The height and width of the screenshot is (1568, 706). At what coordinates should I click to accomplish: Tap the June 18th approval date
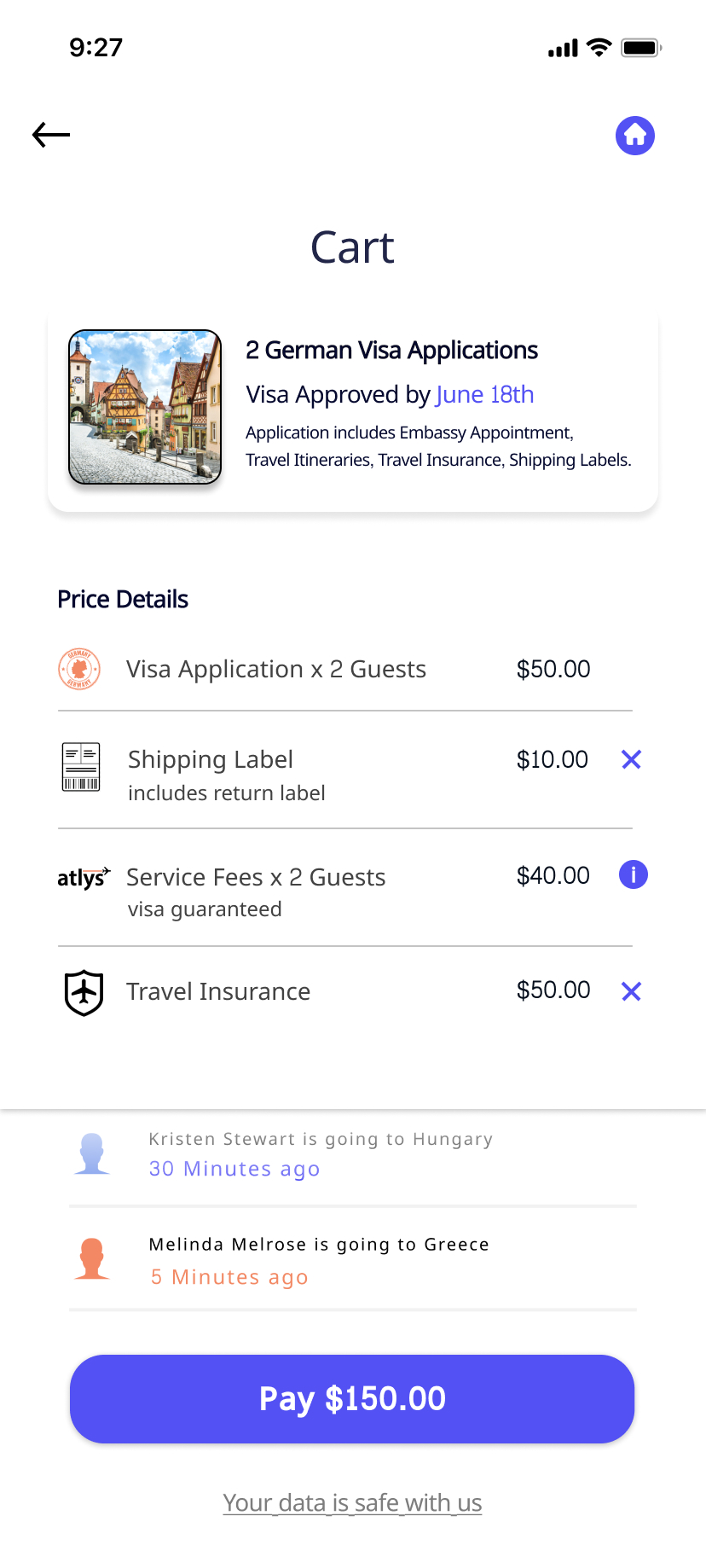pyautogui.click(x=484, y=394)
